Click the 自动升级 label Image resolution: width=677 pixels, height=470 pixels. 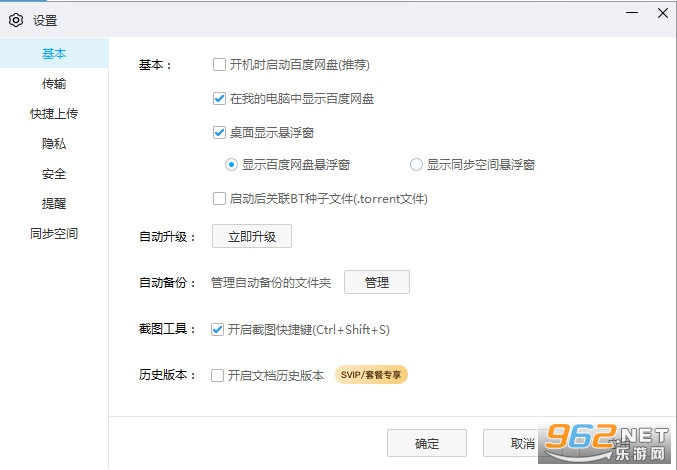pyautogui.click(x=168, y=237)
